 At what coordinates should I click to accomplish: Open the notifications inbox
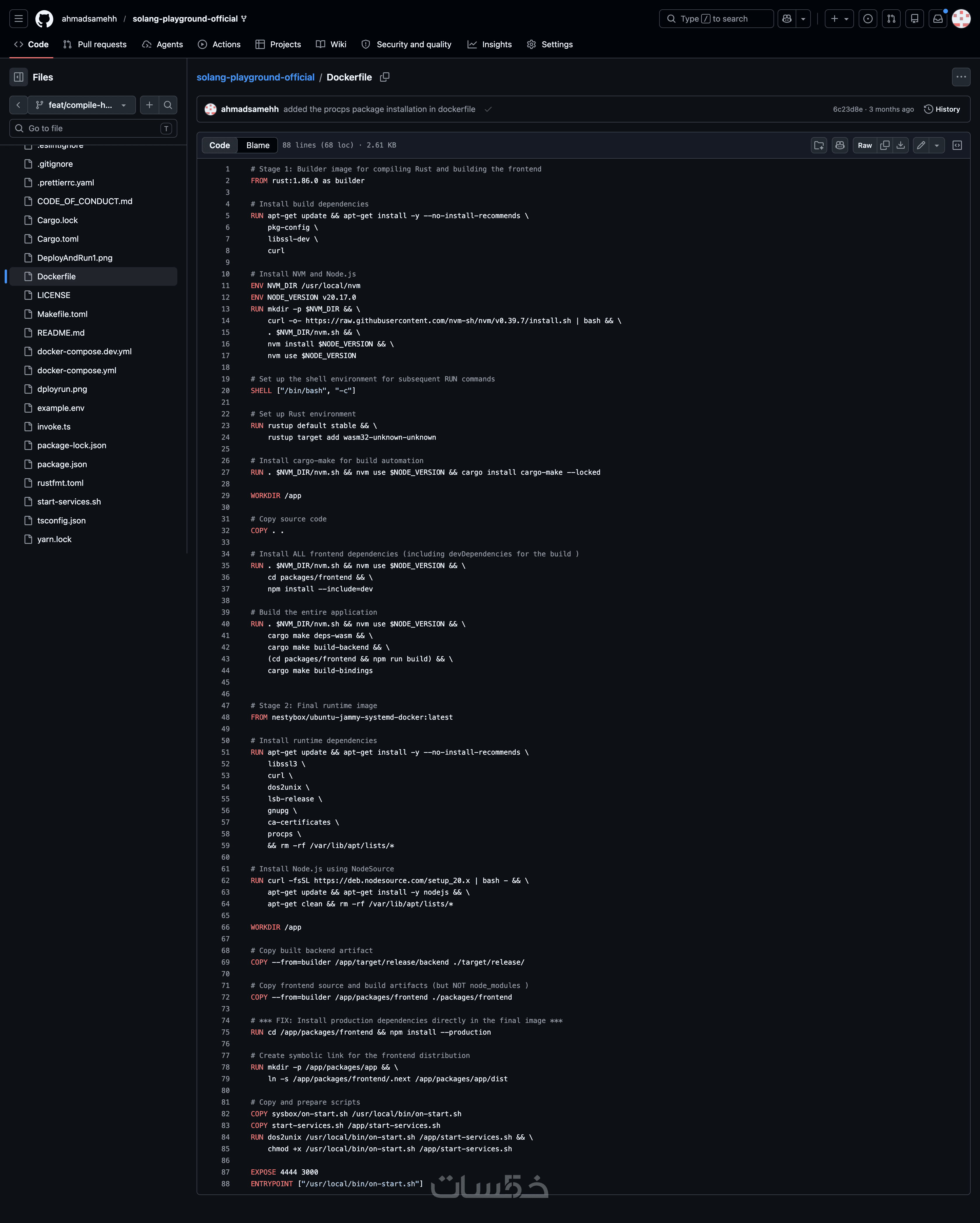[x=938, y=19]
